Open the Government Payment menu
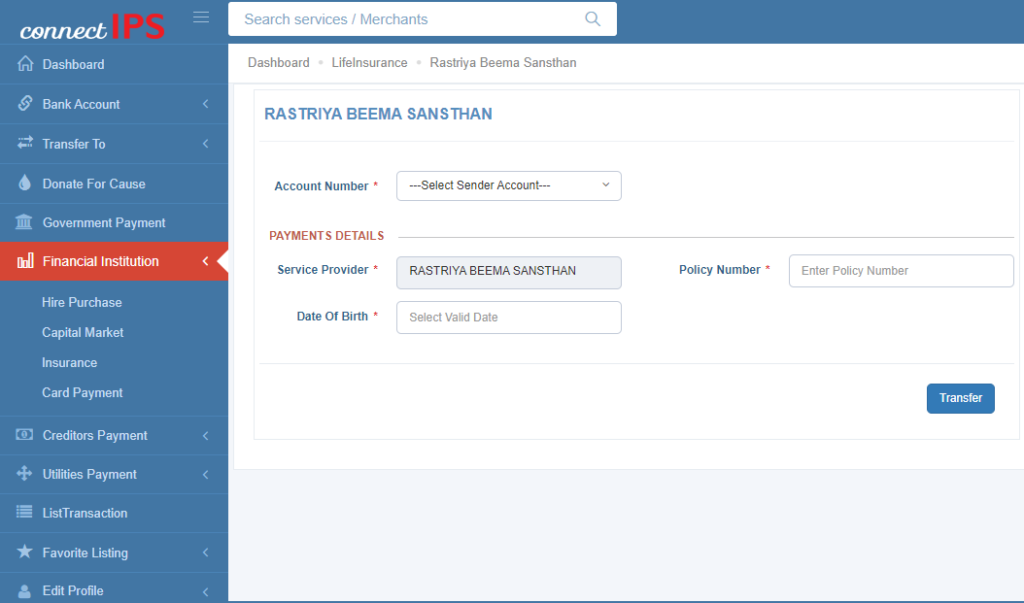1024x603 pixels. 114,223
